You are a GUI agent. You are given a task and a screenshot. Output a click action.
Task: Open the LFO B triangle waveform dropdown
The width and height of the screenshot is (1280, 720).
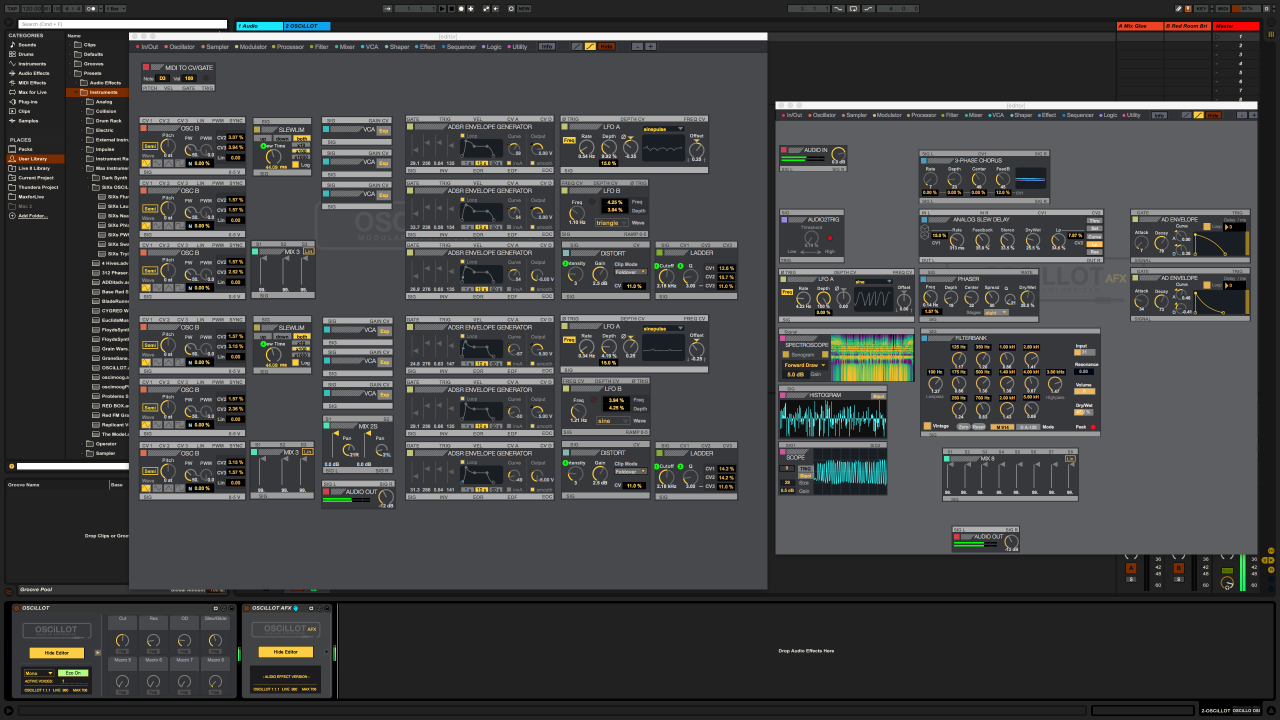pyautogui.click(x=612, y=223)
